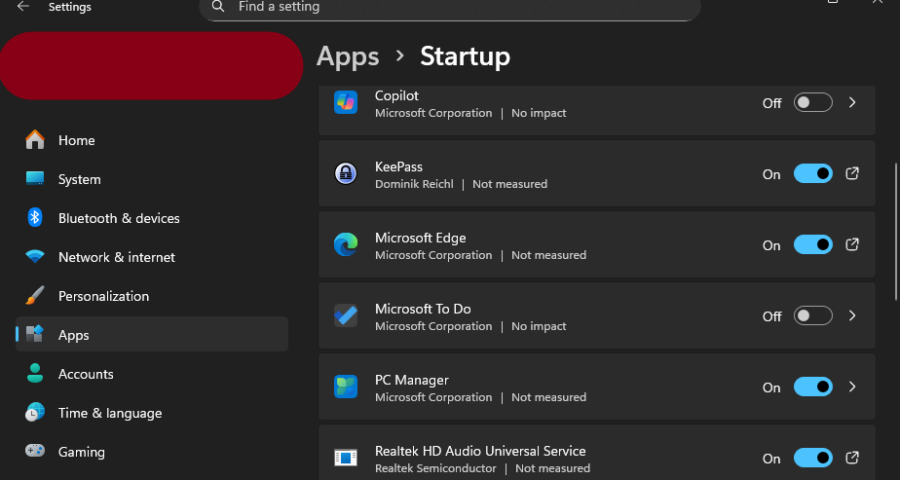The image size is (900, 480).
Task: Select Personalization in the sidebar
Action: tap(152, 296)
